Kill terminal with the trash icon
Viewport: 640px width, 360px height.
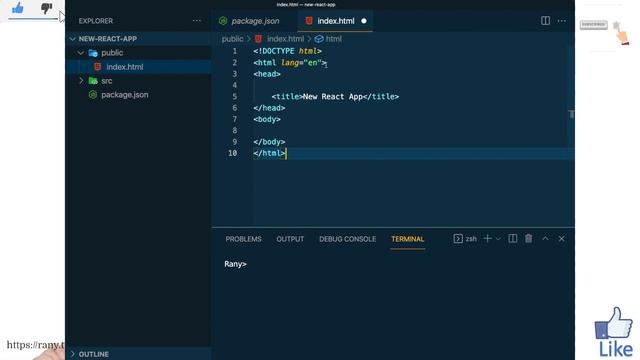529,238
